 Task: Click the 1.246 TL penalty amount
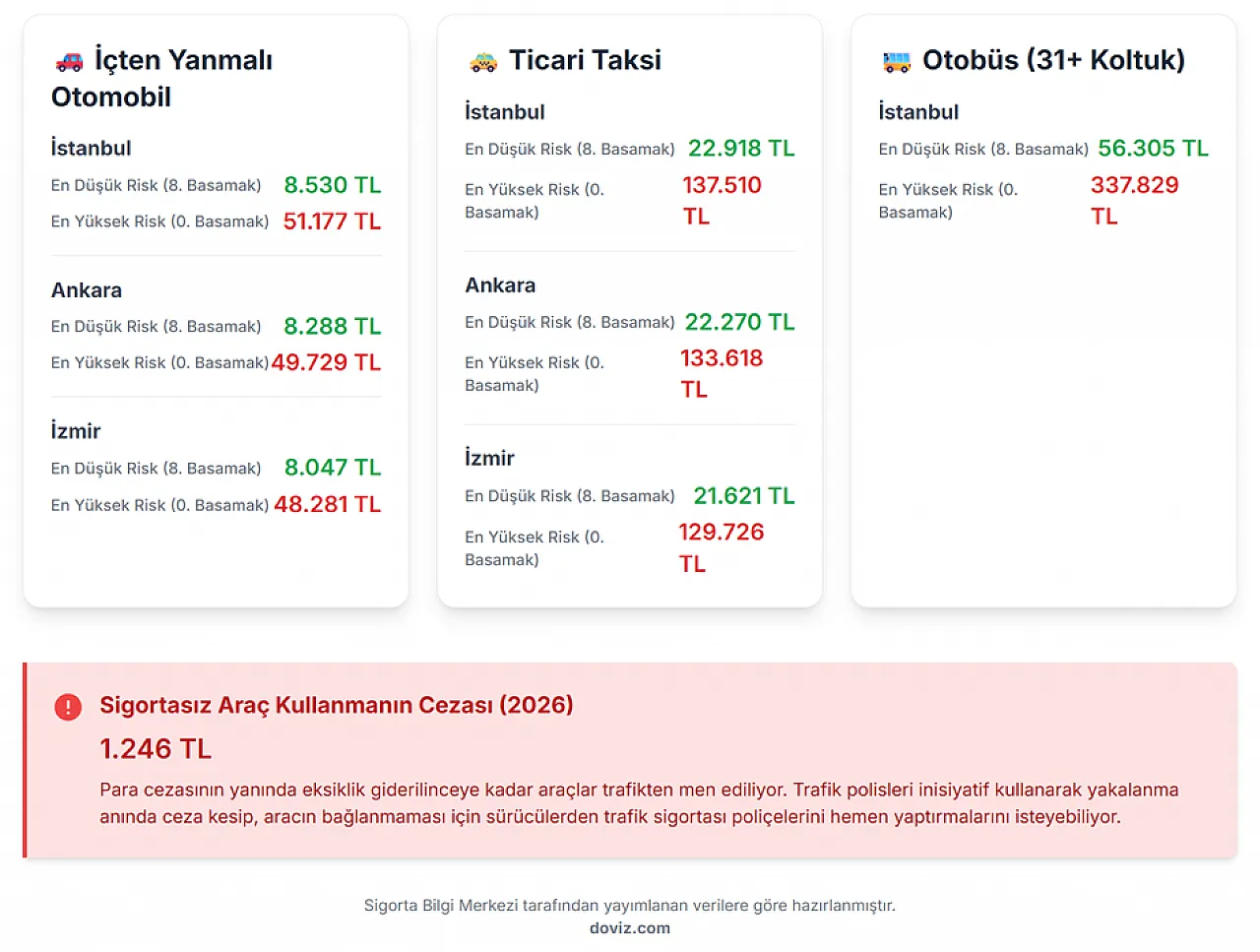tap(156, 749)
